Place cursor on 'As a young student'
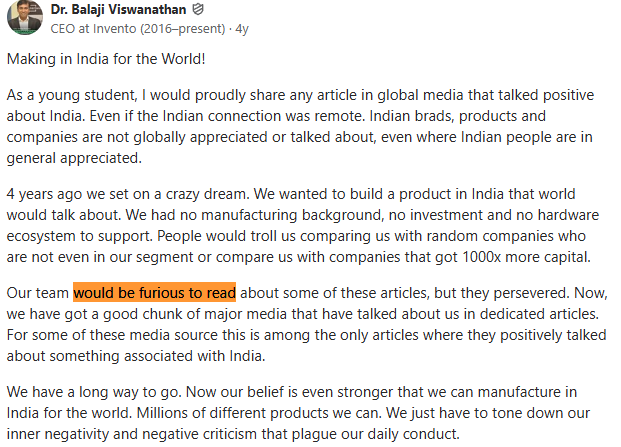 71,95
